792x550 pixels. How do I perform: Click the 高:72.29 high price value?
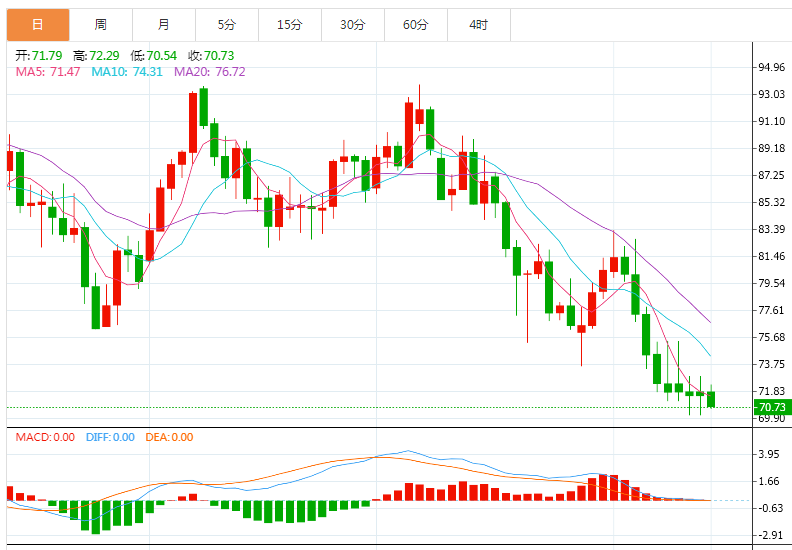pos(96,56)
